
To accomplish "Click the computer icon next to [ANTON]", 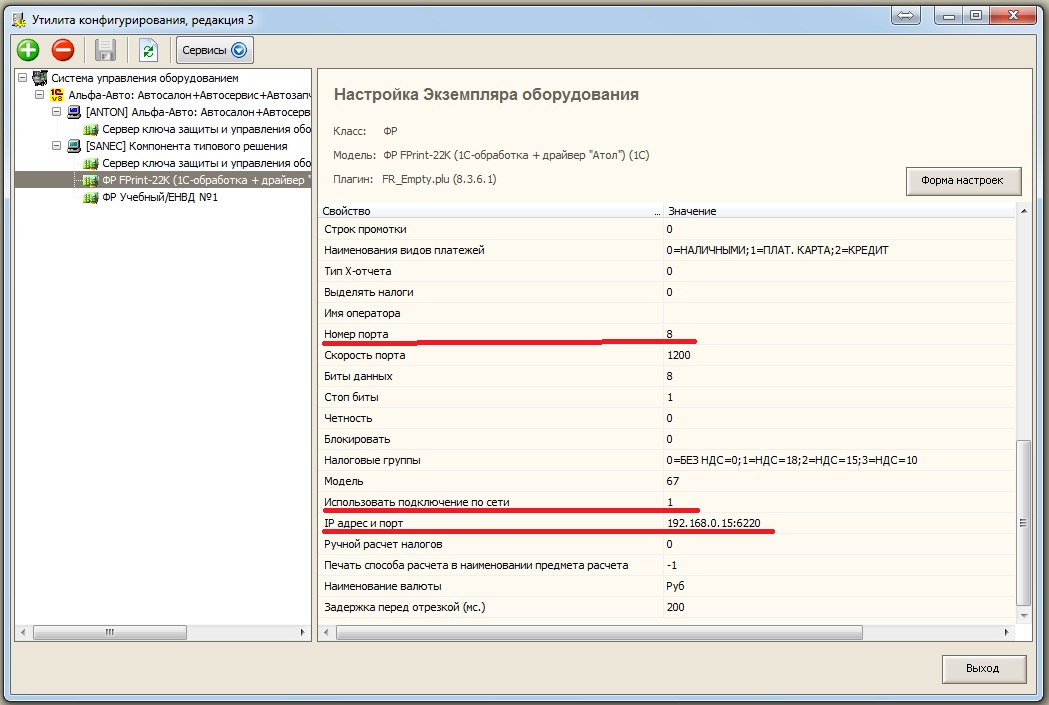I will click(x=74, y=112).
